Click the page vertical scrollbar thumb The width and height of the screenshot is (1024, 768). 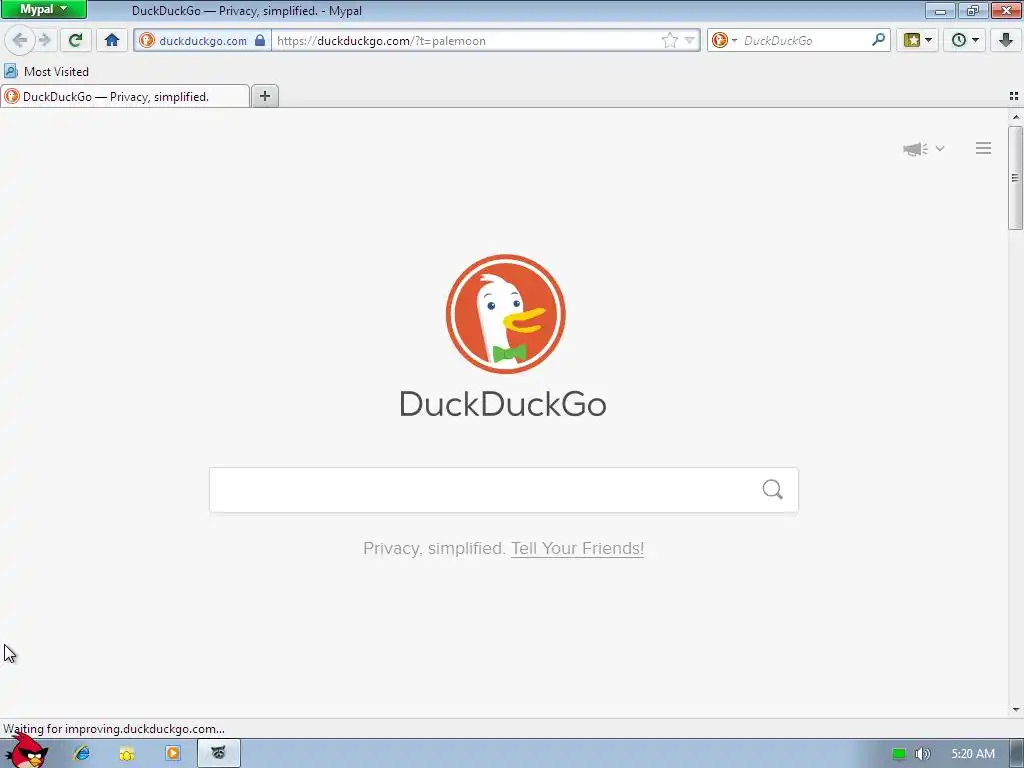pos(1015,178)
